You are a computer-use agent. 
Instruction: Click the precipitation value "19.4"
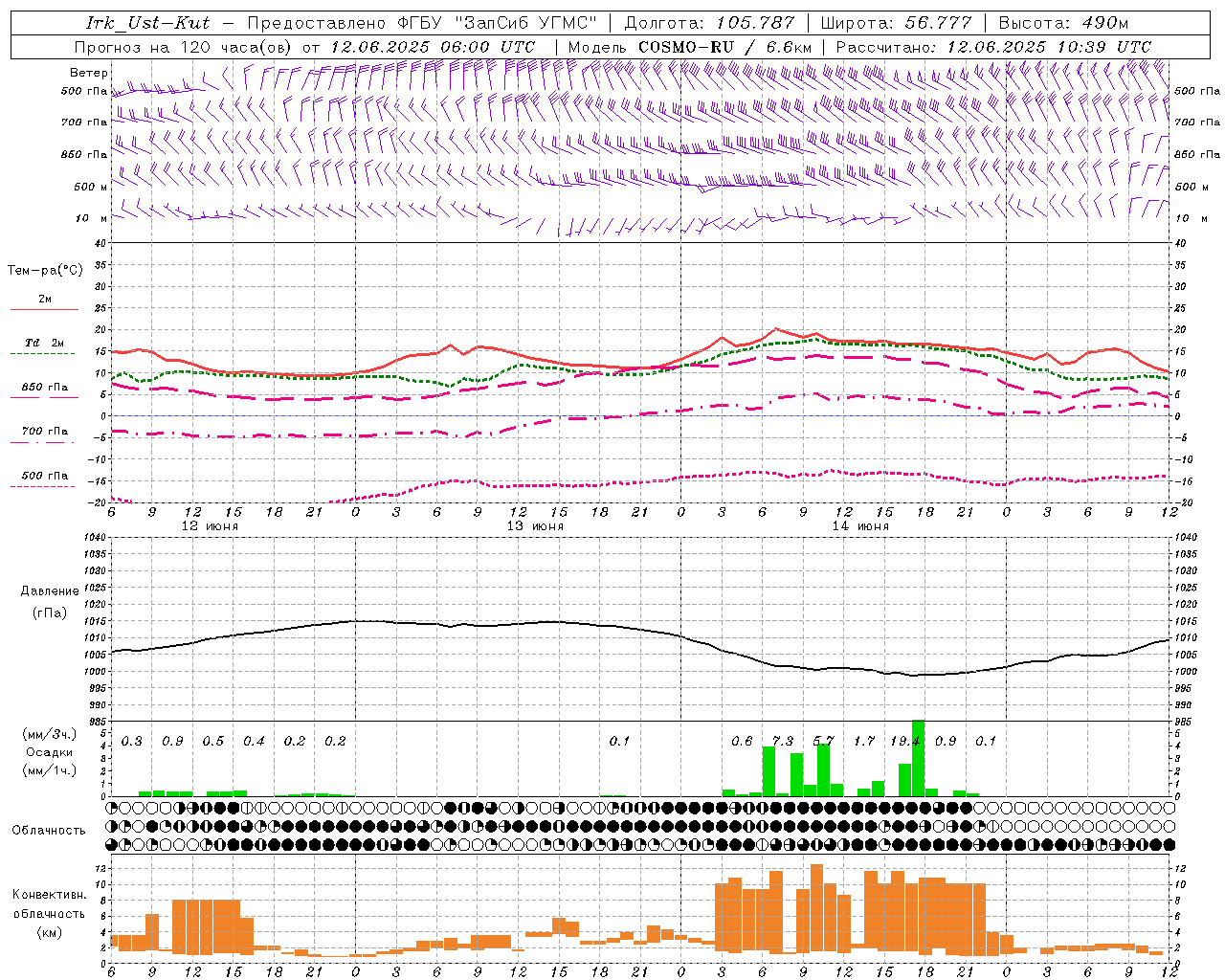[x=904, y=742]
